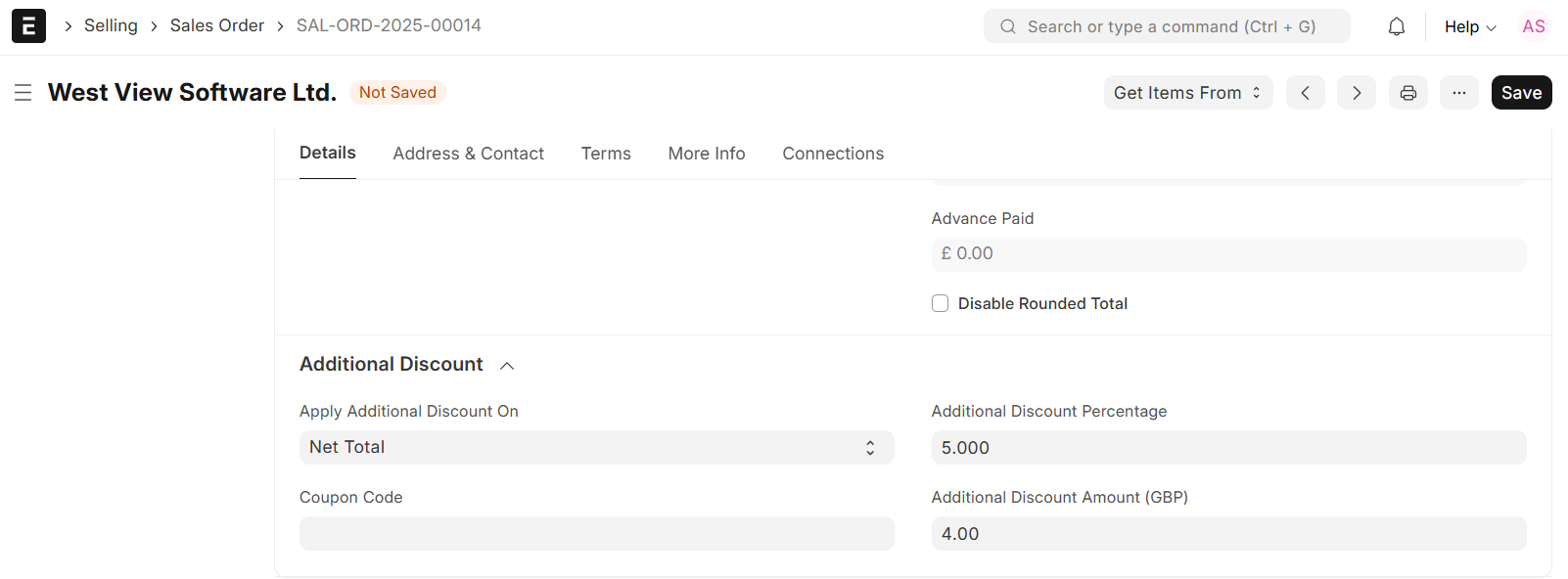Viewport: 1568px width, 579px height.
Task: Go to next document arrow
Action: (x=1356, y=93)
